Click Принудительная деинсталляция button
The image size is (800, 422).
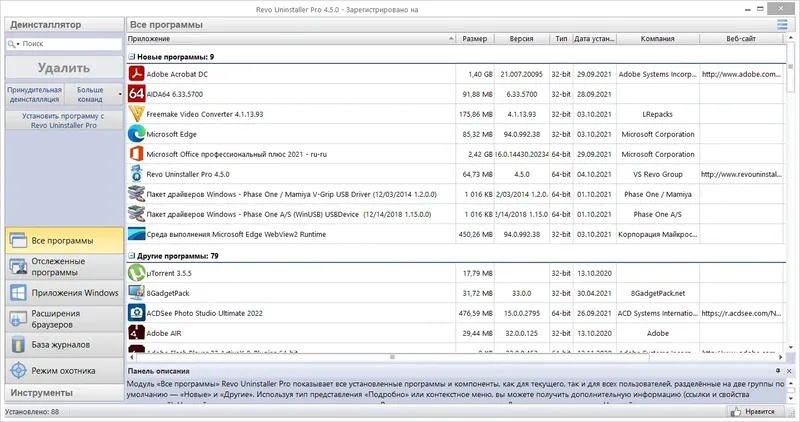pos(35,94)
